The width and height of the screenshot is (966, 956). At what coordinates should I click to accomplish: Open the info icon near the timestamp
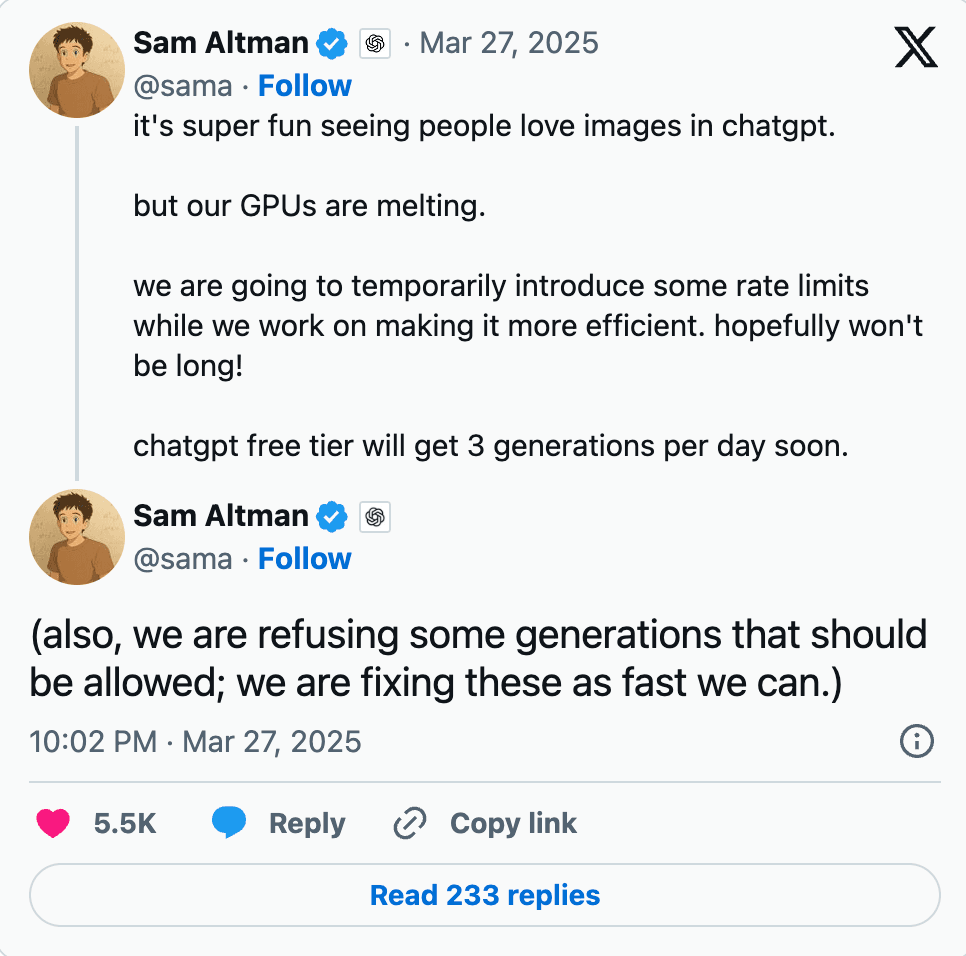point(916,741)
